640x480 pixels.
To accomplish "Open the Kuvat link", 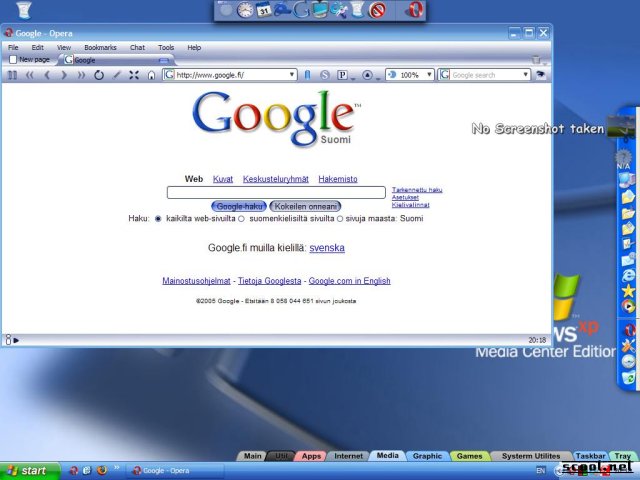I will [x=223, y=179].
